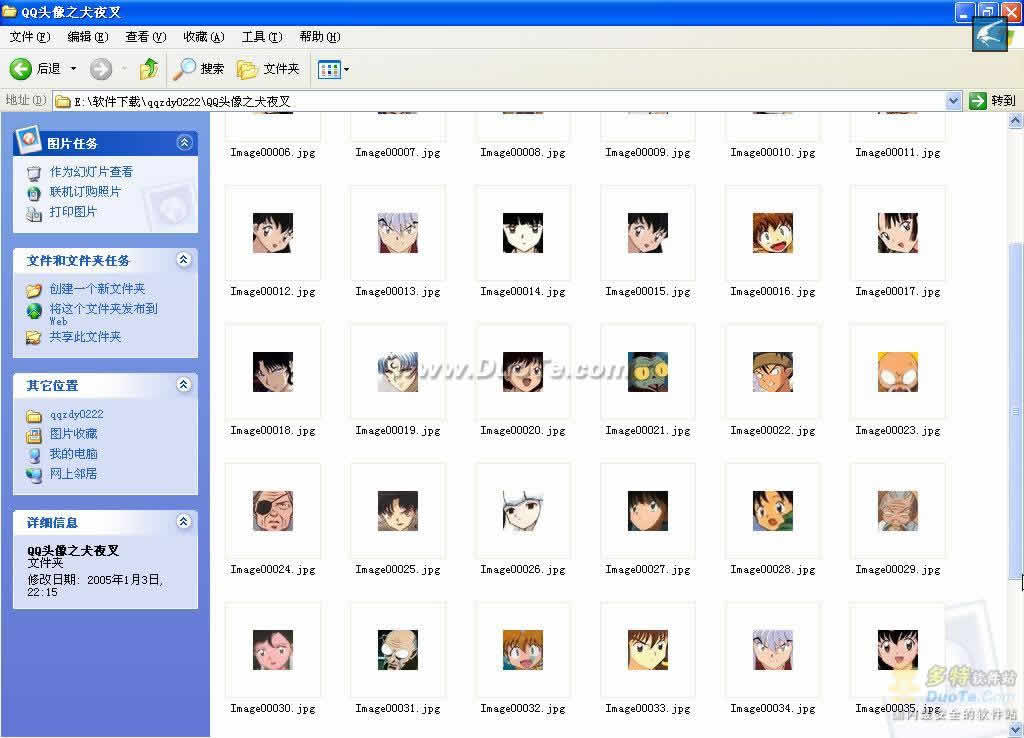
Task: Open My Pictures (图片收藏) link
Action: [74, 434]
